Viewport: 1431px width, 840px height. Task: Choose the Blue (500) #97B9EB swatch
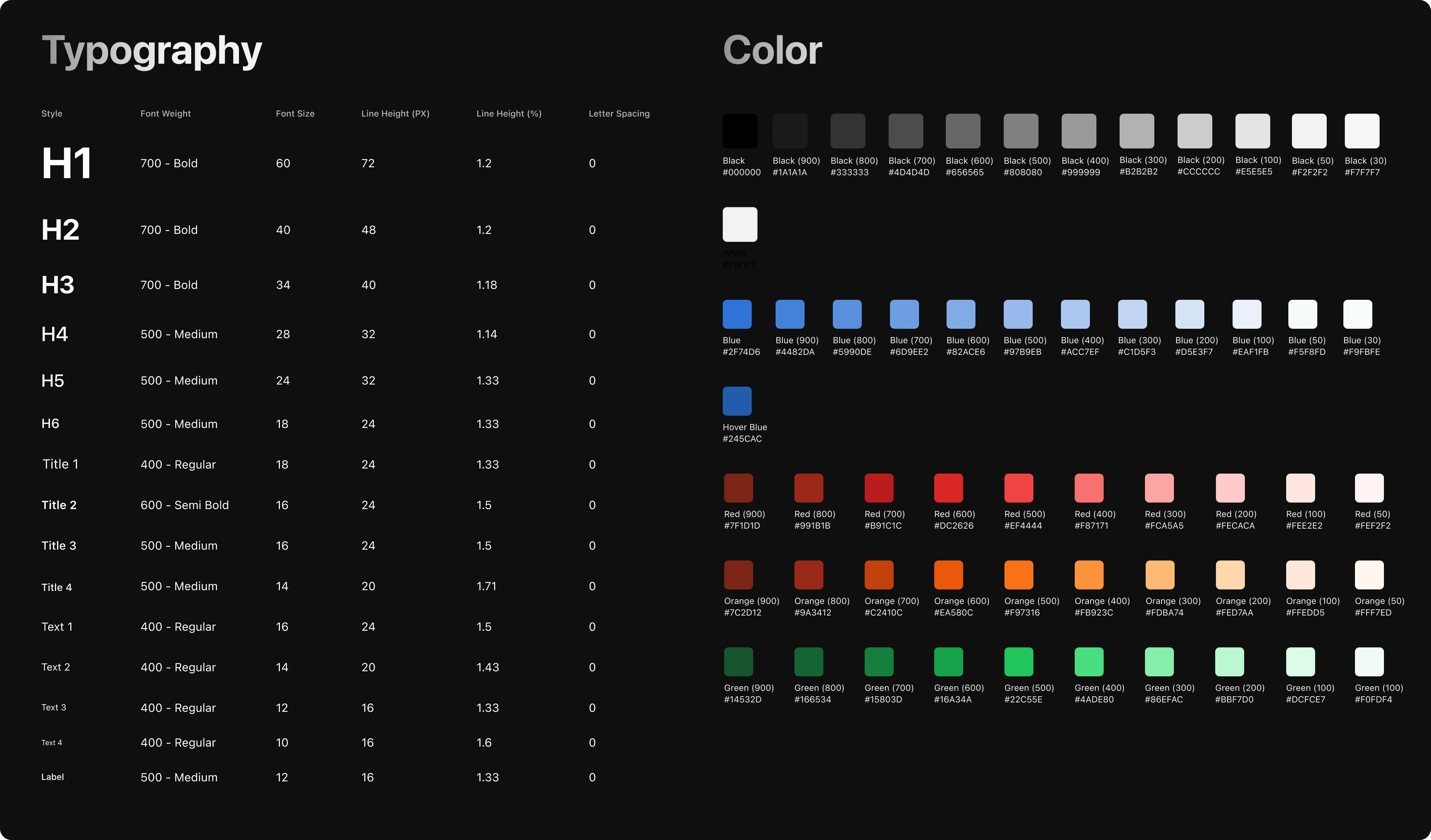(1018, 314)
